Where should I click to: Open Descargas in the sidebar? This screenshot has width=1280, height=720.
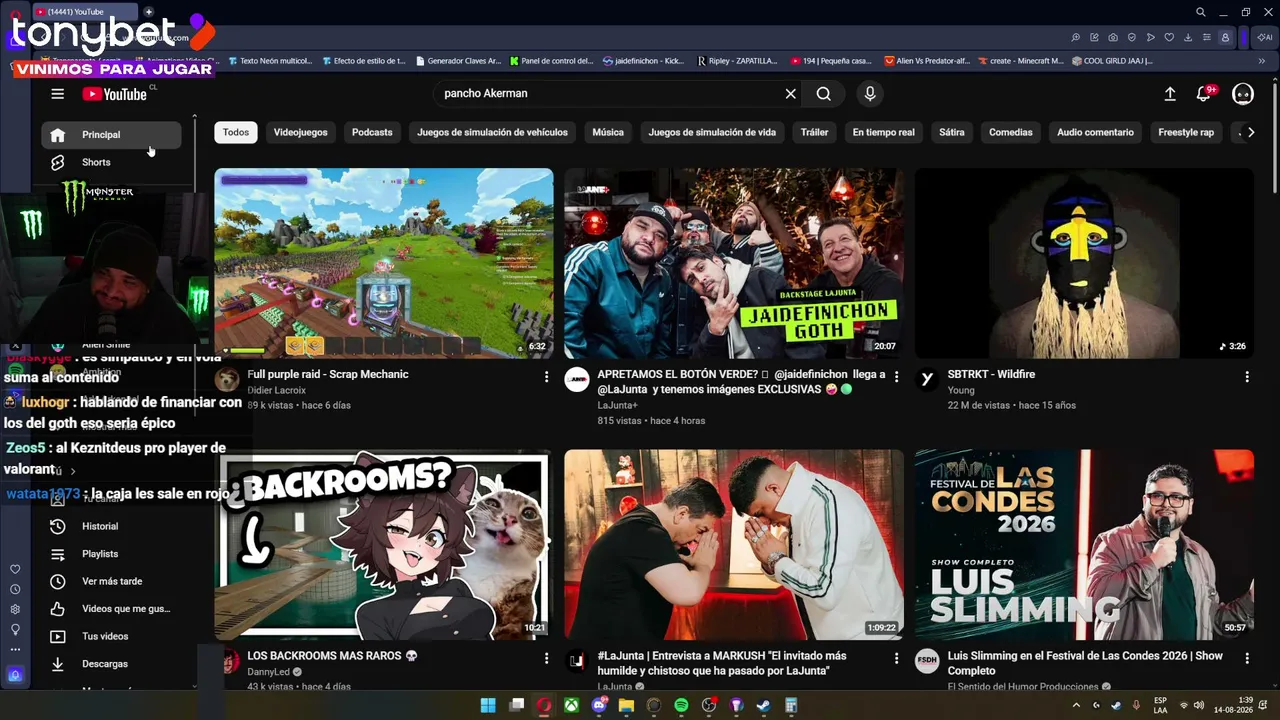111,664
